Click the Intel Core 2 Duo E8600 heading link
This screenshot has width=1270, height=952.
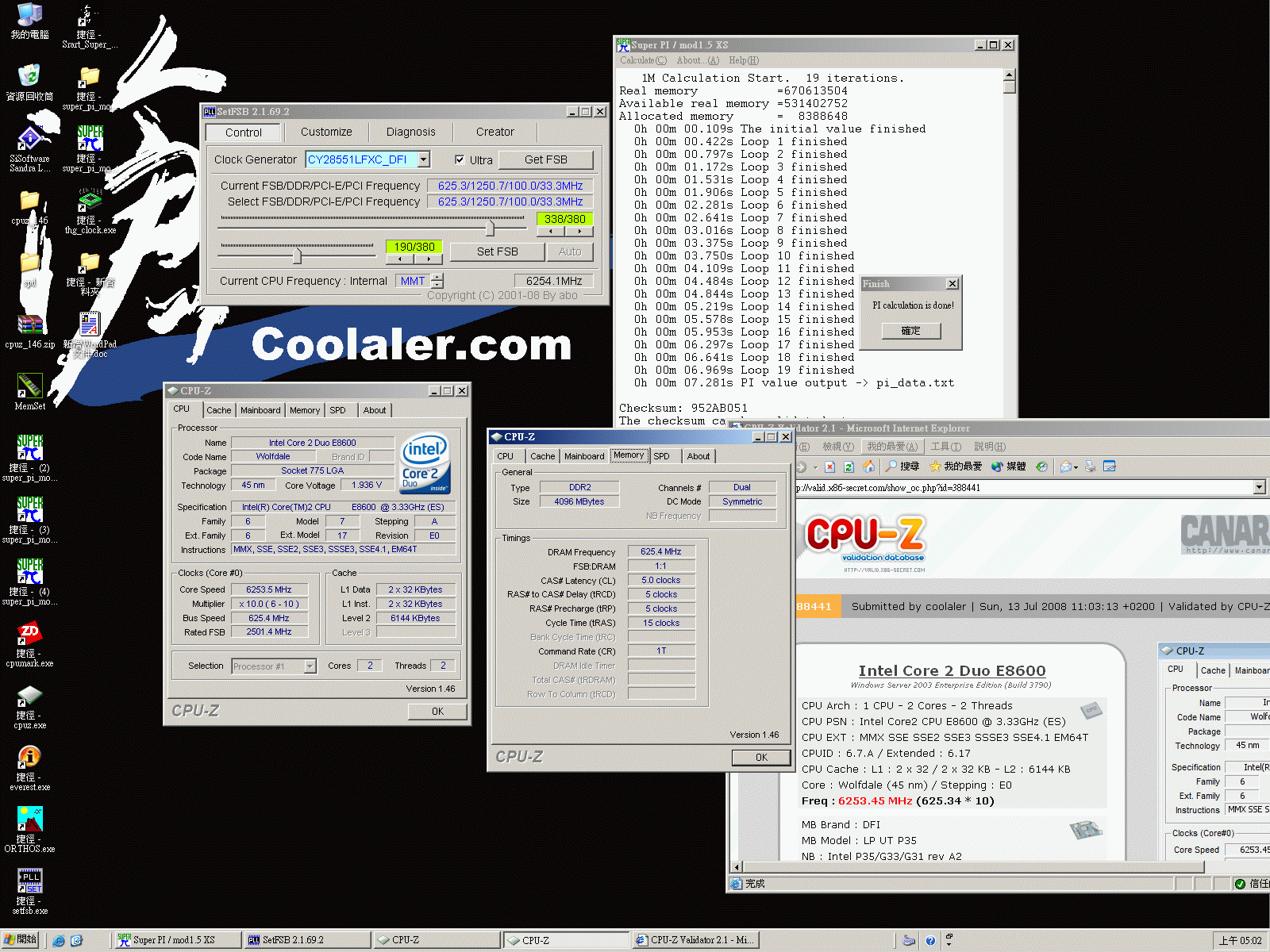coord(952,670)
